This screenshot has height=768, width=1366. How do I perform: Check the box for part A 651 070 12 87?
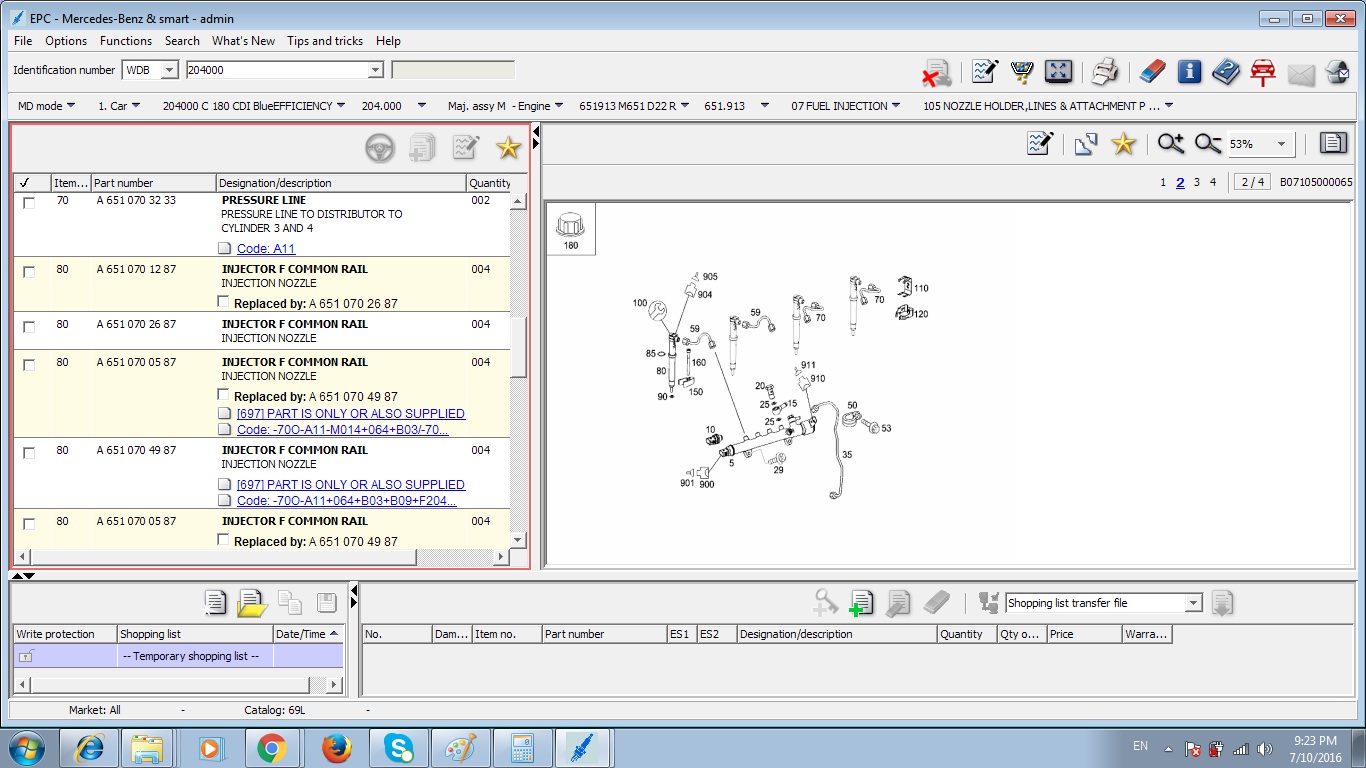[x=29, y=271]
